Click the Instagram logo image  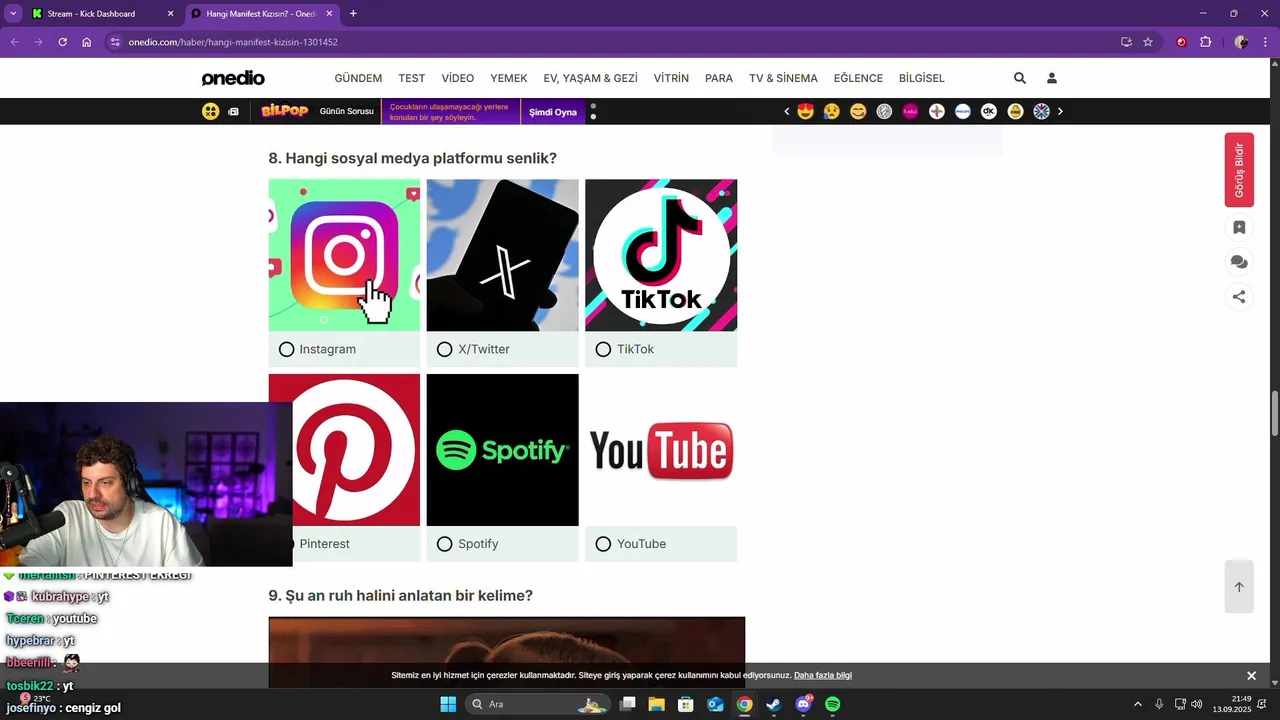click(x=344, y=255)
